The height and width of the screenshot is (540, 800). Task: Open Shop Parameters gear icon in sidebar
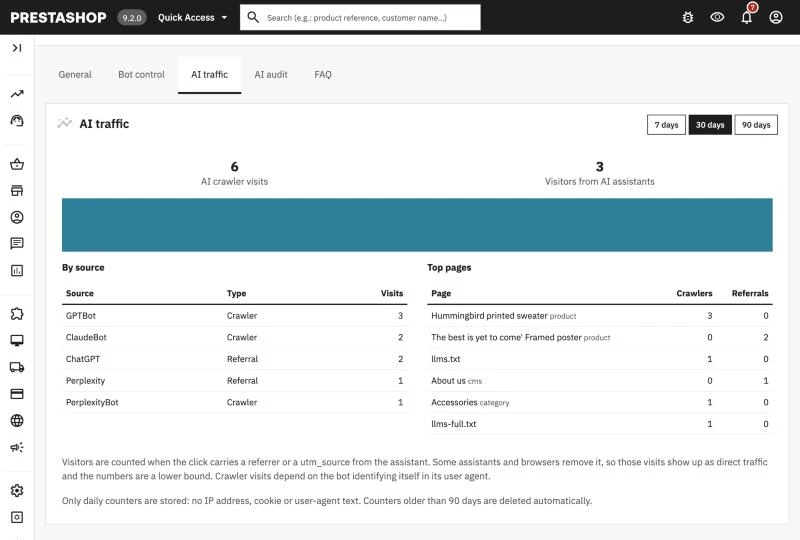pos(17,490)
